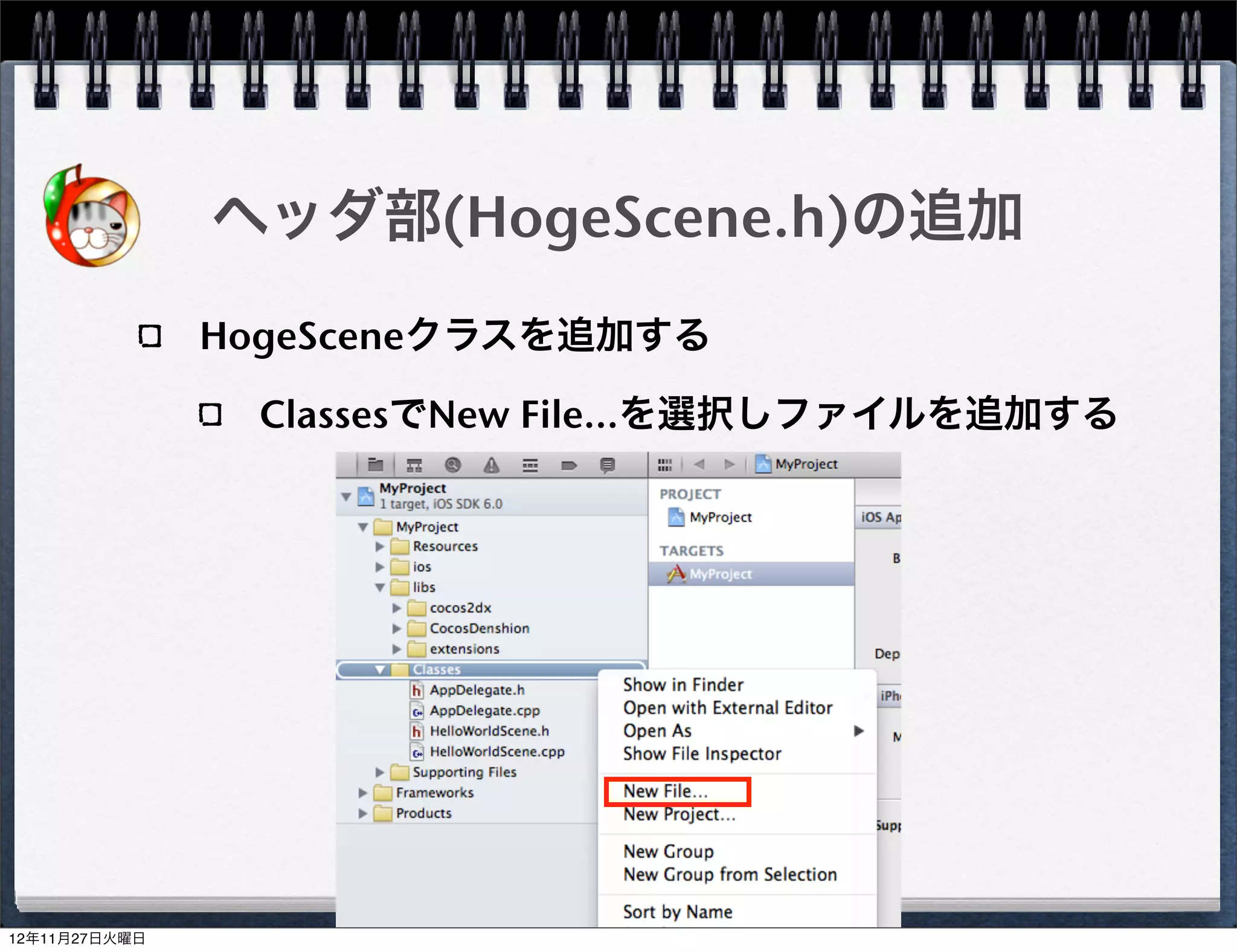Open the Breakpoint navigator arrow icon

pos(568,465)
